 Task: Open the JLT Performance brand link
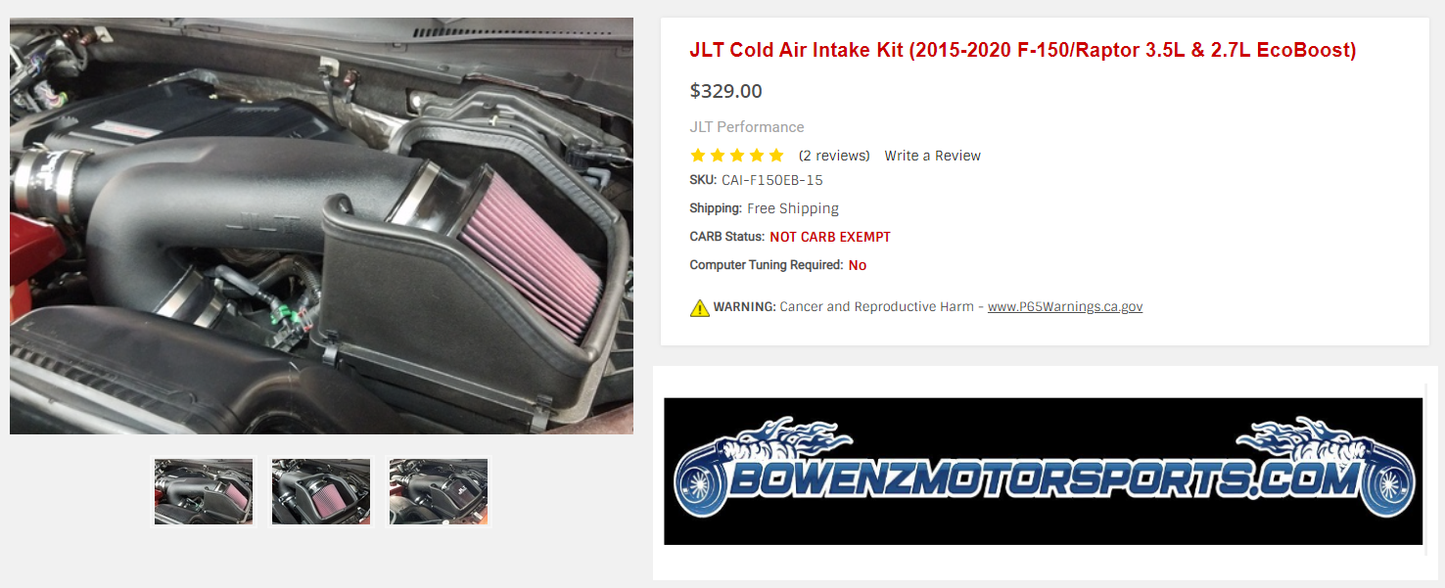coord(747,127)
